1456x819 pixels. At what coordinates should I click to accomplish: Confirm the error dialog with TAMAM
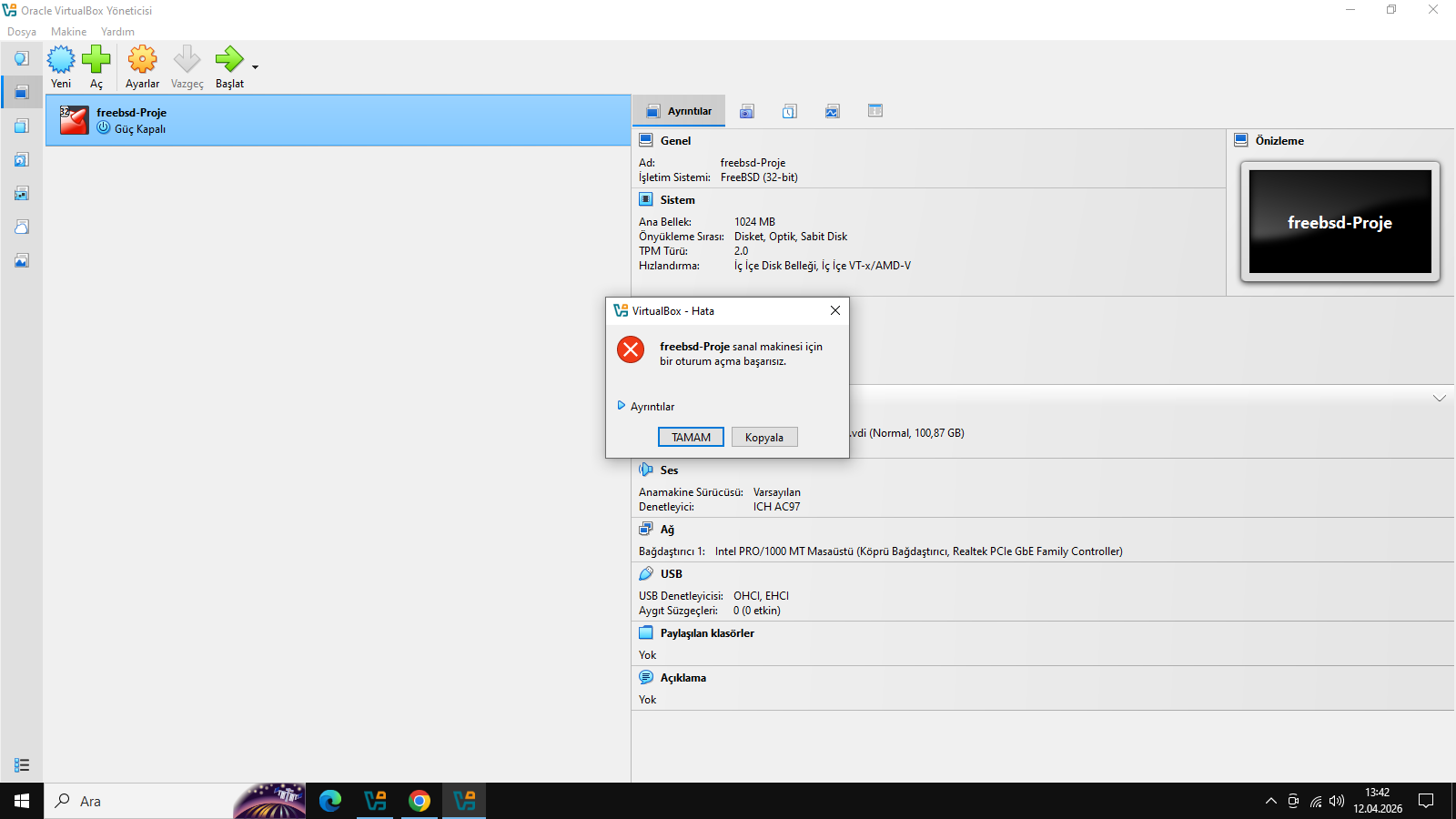691,438
